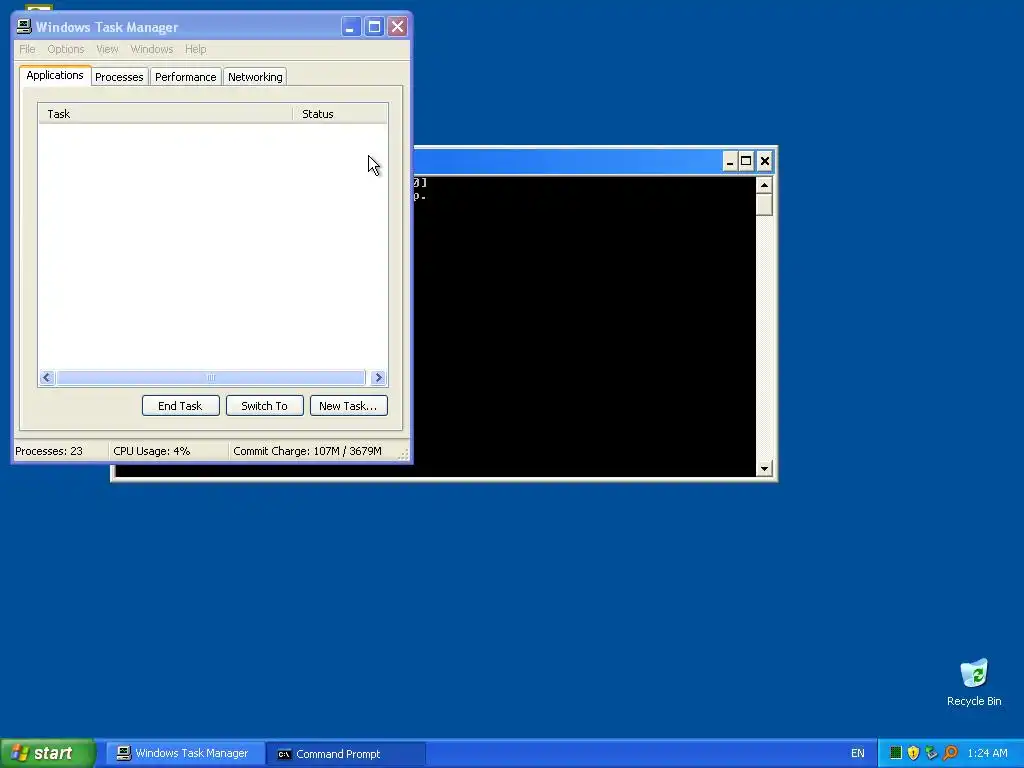The height and width of the screenshot is (768, 1024).
Task: Open the Help menu
Action: pos(195,49)
